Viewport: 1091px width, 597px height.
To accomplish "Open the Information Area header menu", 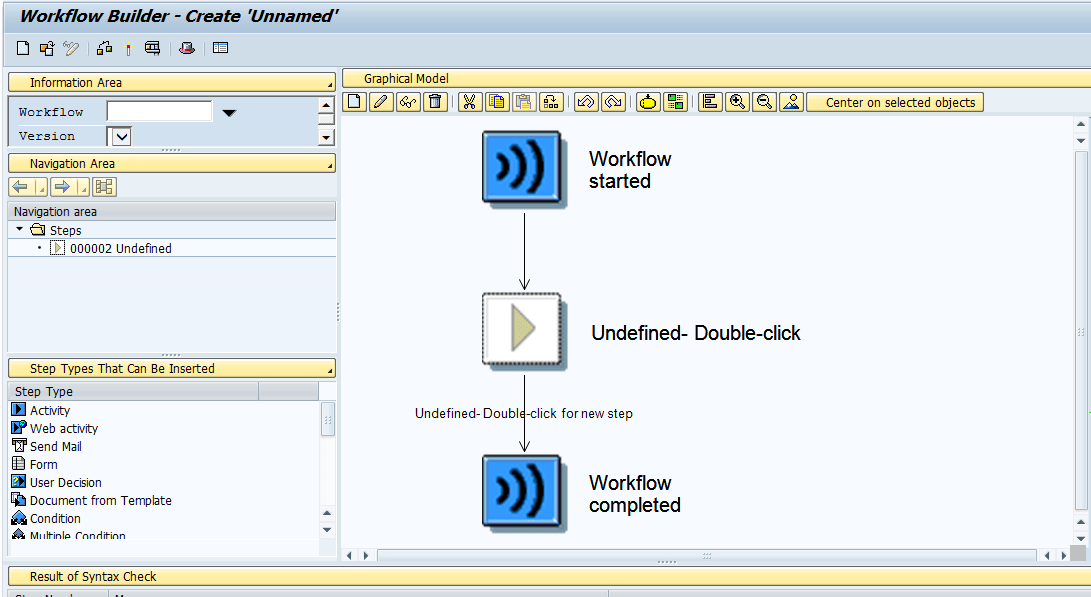I will [330, 85].
